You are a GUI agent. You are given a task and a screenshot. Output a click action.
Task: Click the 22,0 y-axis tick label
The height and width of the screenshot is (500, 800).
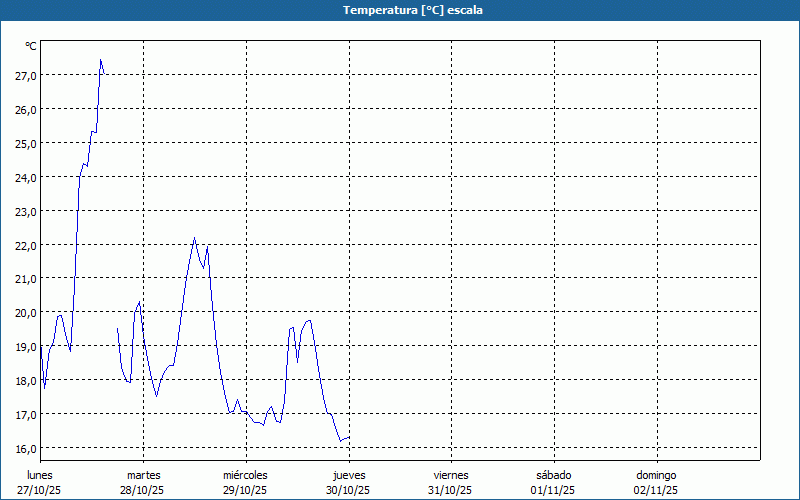(x=26, y=245)
